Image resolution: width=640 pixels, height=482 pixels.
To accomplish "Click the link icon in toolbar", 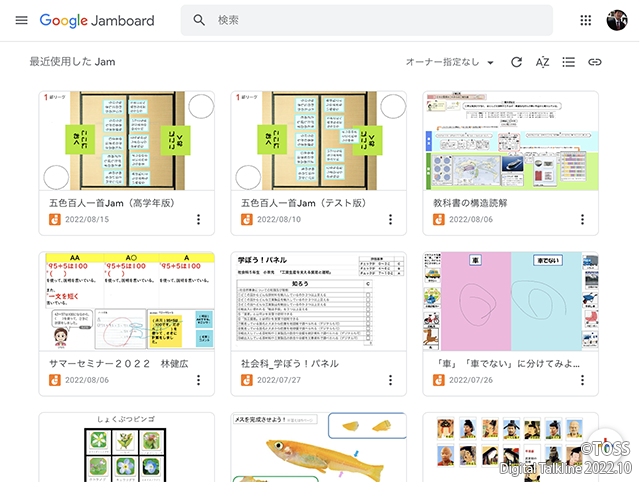I will point(594,62).
